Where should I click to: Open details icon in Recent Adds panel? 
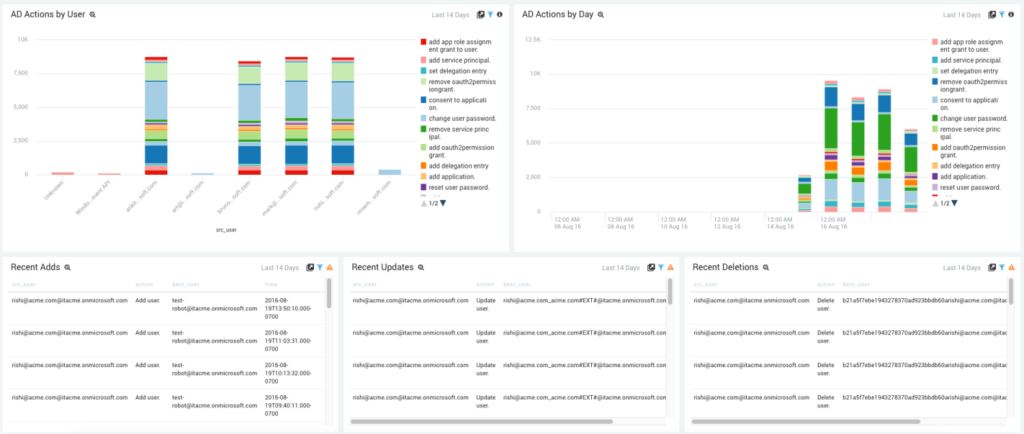(310, 268)
